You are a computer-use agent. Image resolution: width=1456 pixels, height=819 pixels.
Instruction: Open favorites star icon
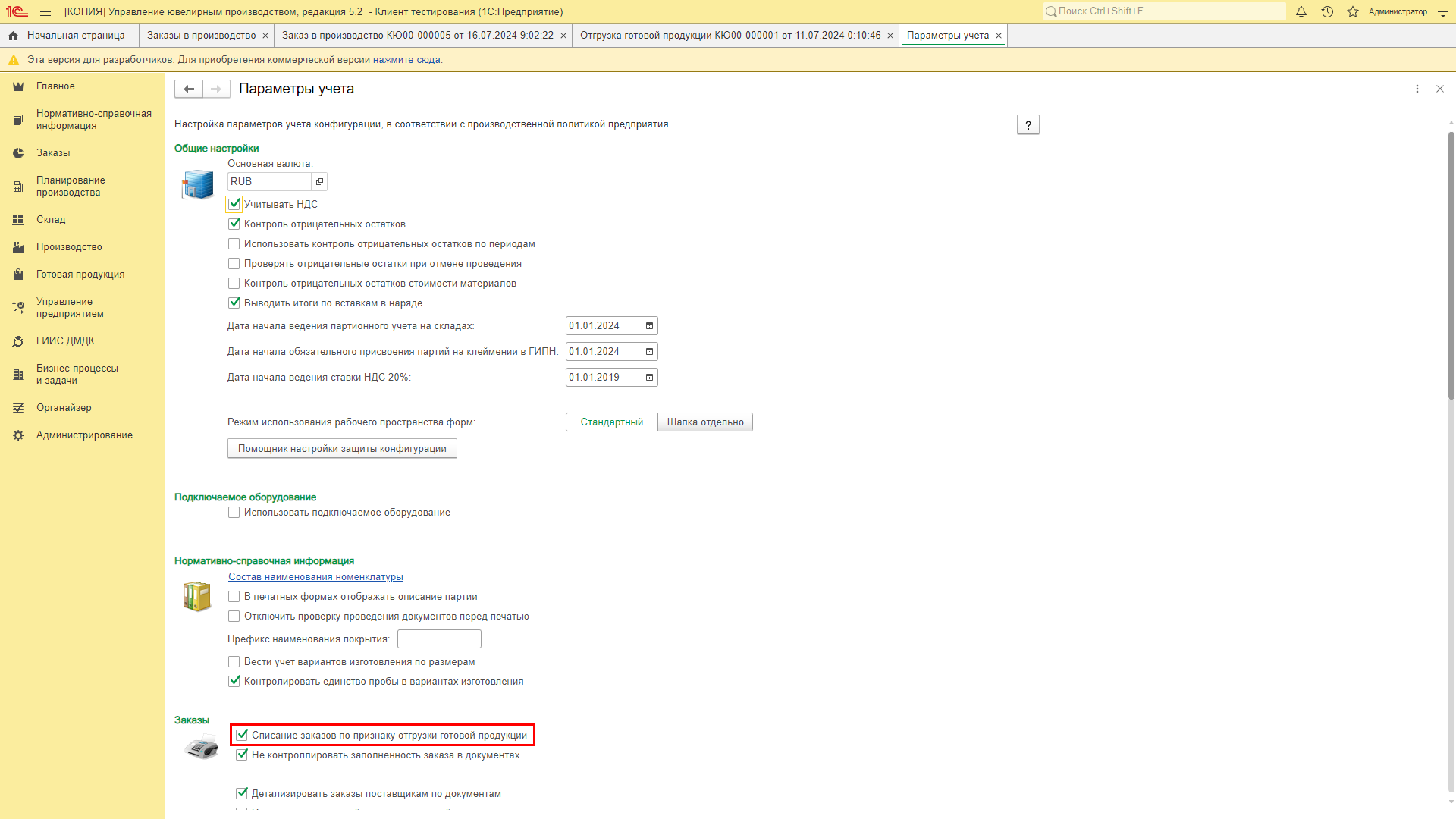pos(1353,11)
